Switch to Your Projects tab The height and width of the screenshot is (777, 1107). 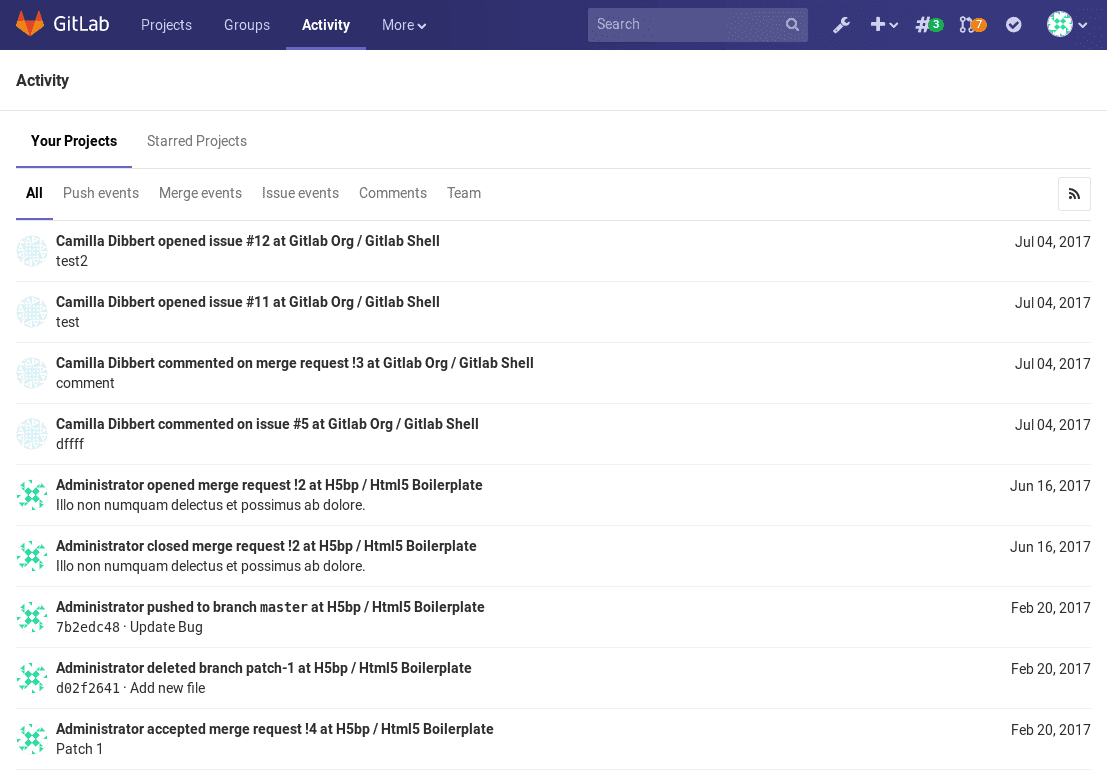74,141
